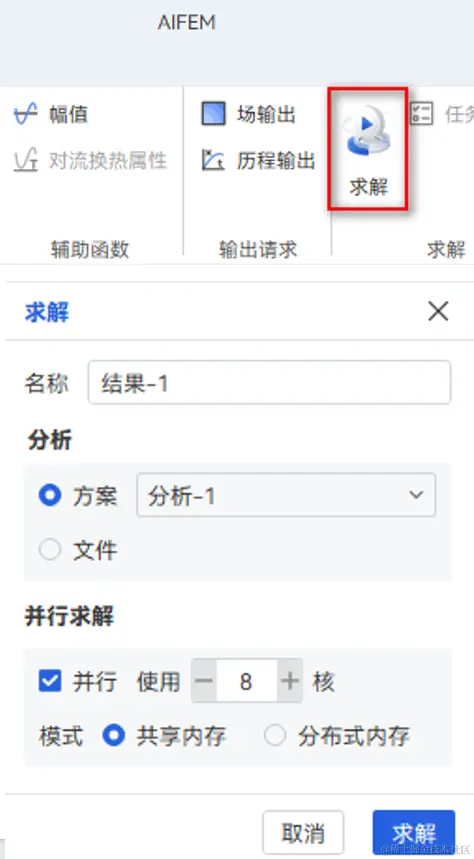Viewport: 474px width, 859px height.
Task: Select the 对流换热属性 tool icon
Action: click(x=26, y=161)
